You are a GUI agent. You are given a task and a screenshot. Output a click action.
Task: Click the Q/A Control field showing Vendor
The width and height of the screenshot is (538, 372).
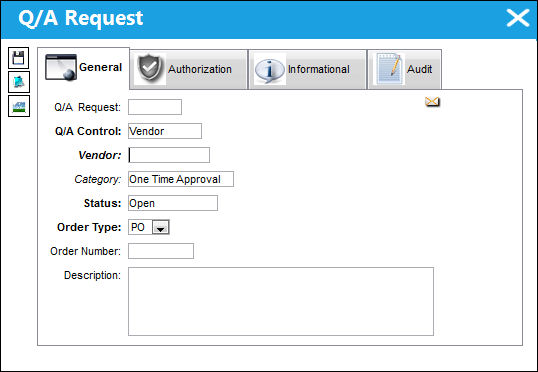[x=165, y=131]
